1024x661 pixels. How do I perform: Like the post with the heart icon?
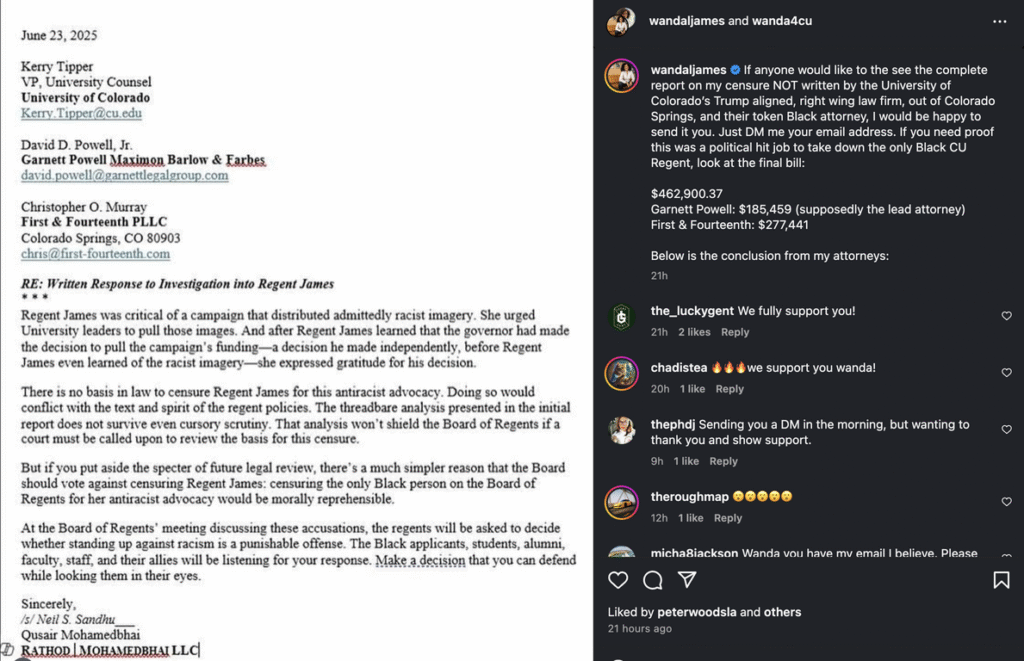[x=618, y=580]
